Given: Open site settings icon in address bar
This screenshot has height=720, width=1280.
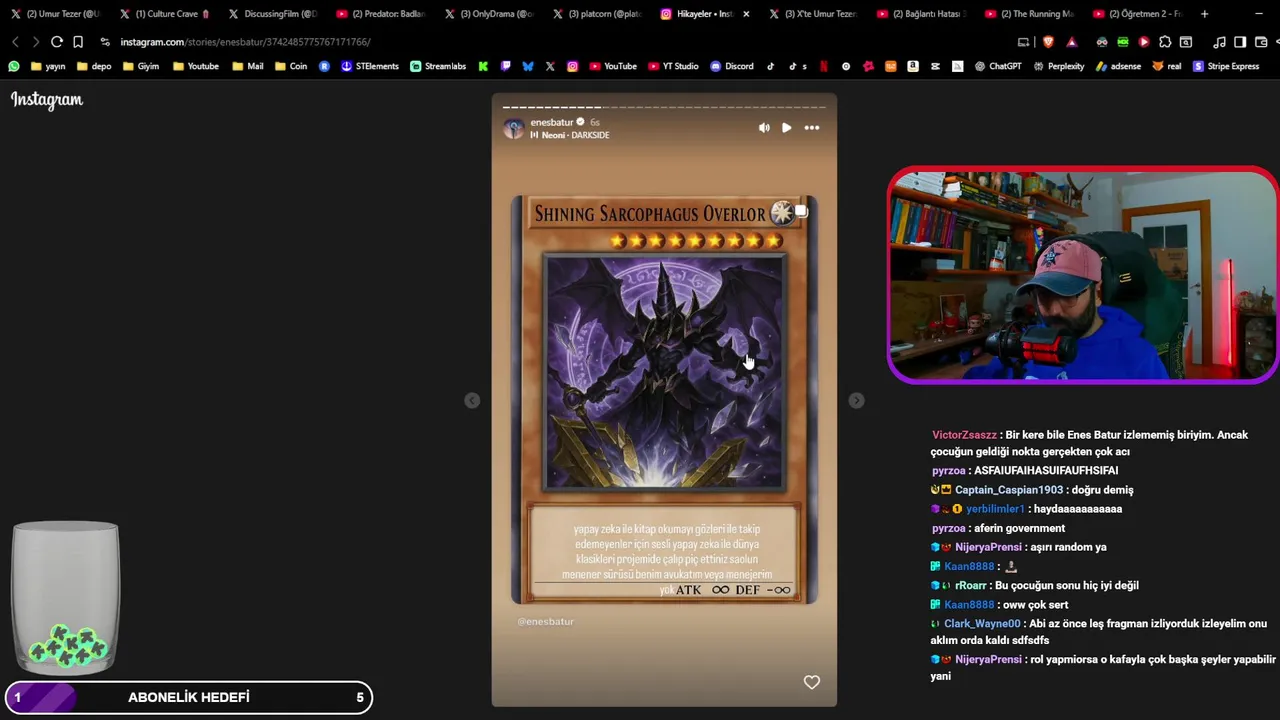Looking at the screenshot, I should point(105,42).
